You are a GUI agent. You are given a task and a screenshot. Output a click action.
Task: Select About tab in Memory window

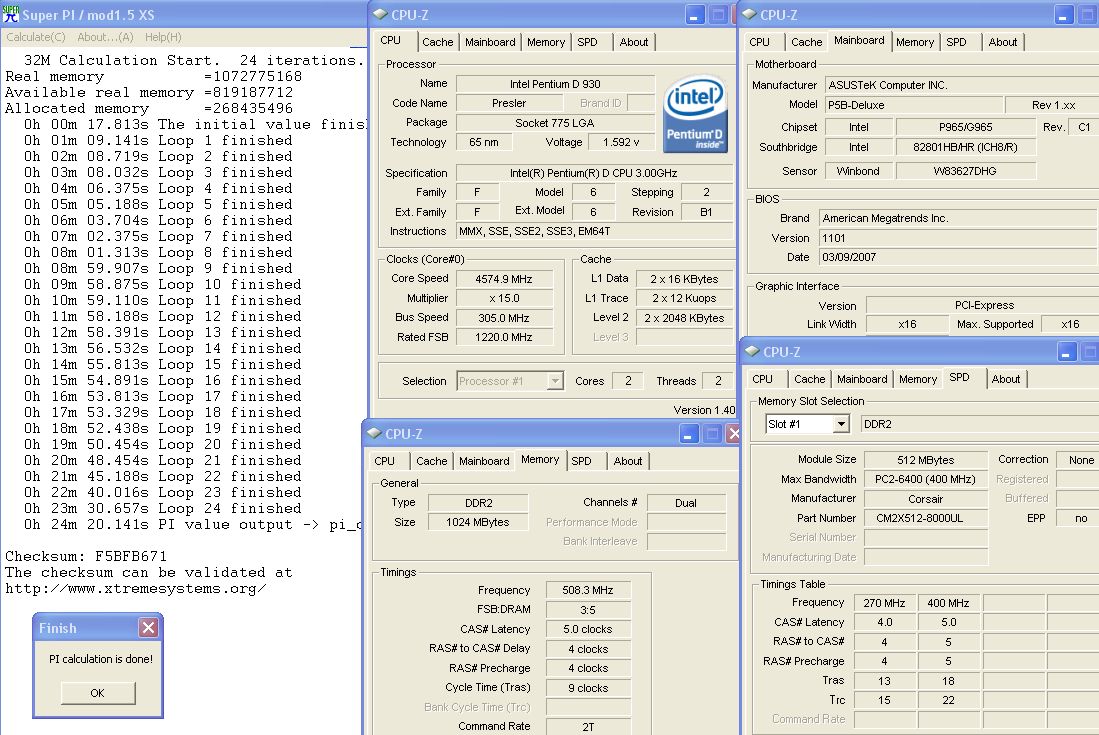[x=627, y=461]
